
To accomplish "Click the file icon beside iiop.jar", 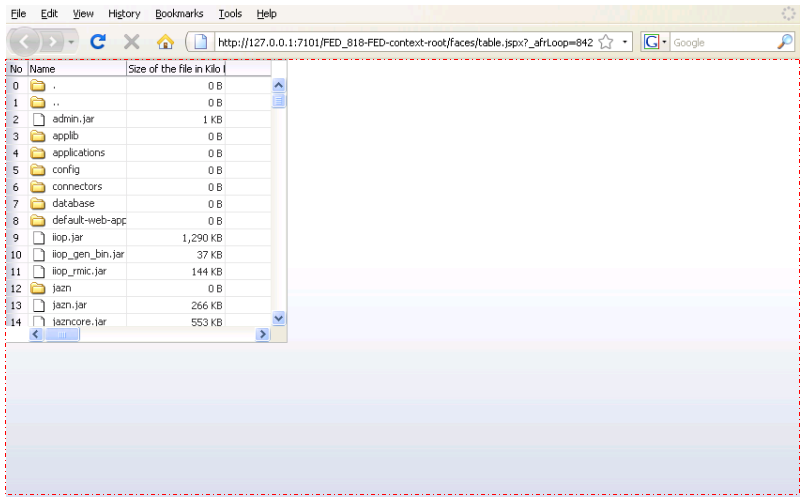I will [39, 238].
